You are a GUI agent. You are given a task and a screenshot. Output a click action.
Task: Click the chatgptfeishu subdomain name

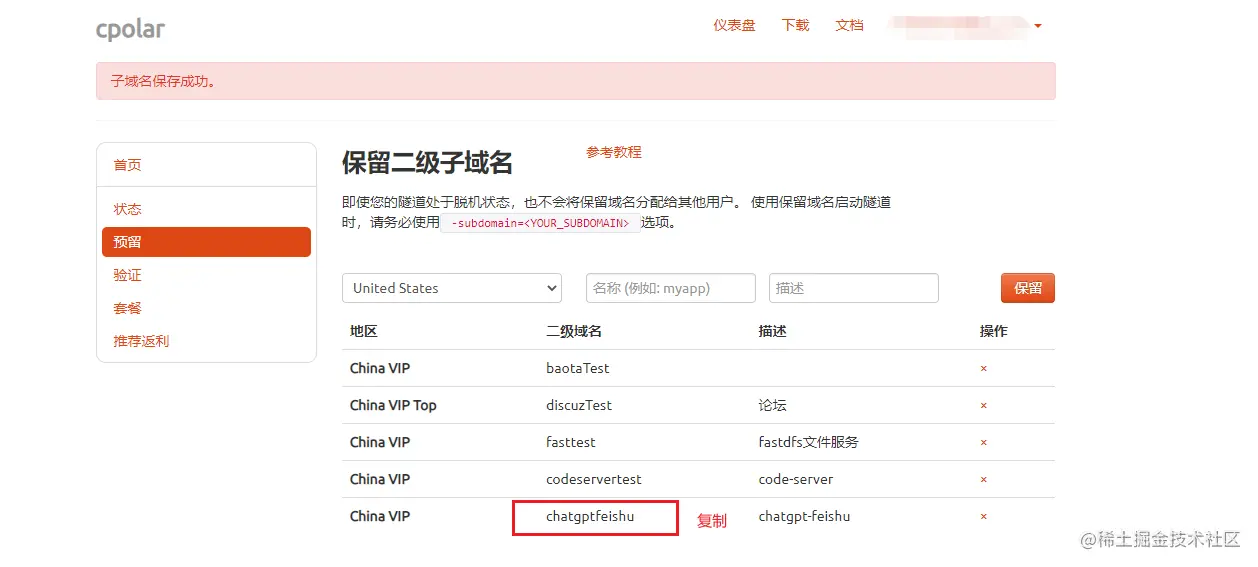tap(590, 516)
